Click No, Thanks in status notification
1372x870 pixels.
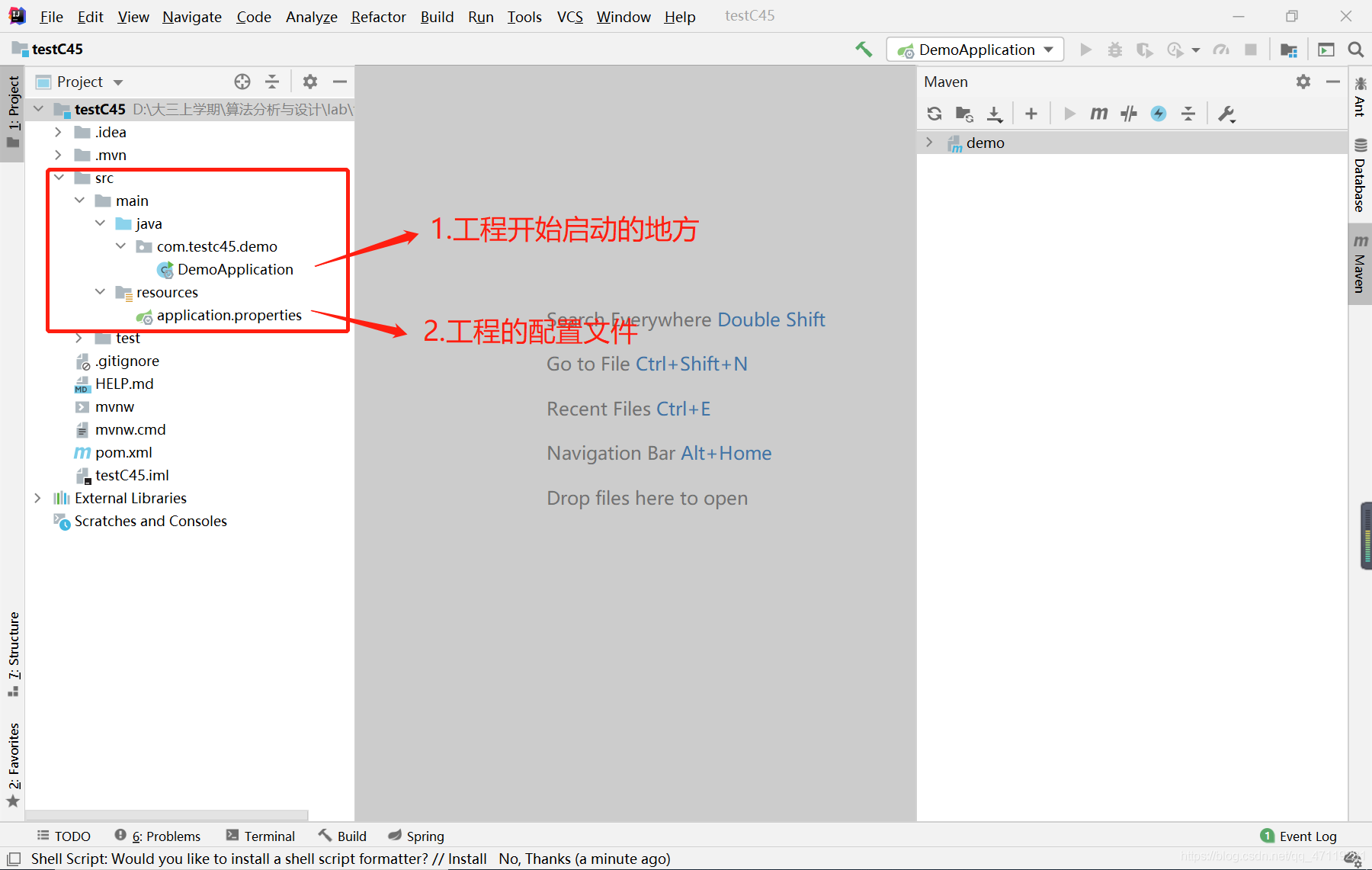(534, 859)
